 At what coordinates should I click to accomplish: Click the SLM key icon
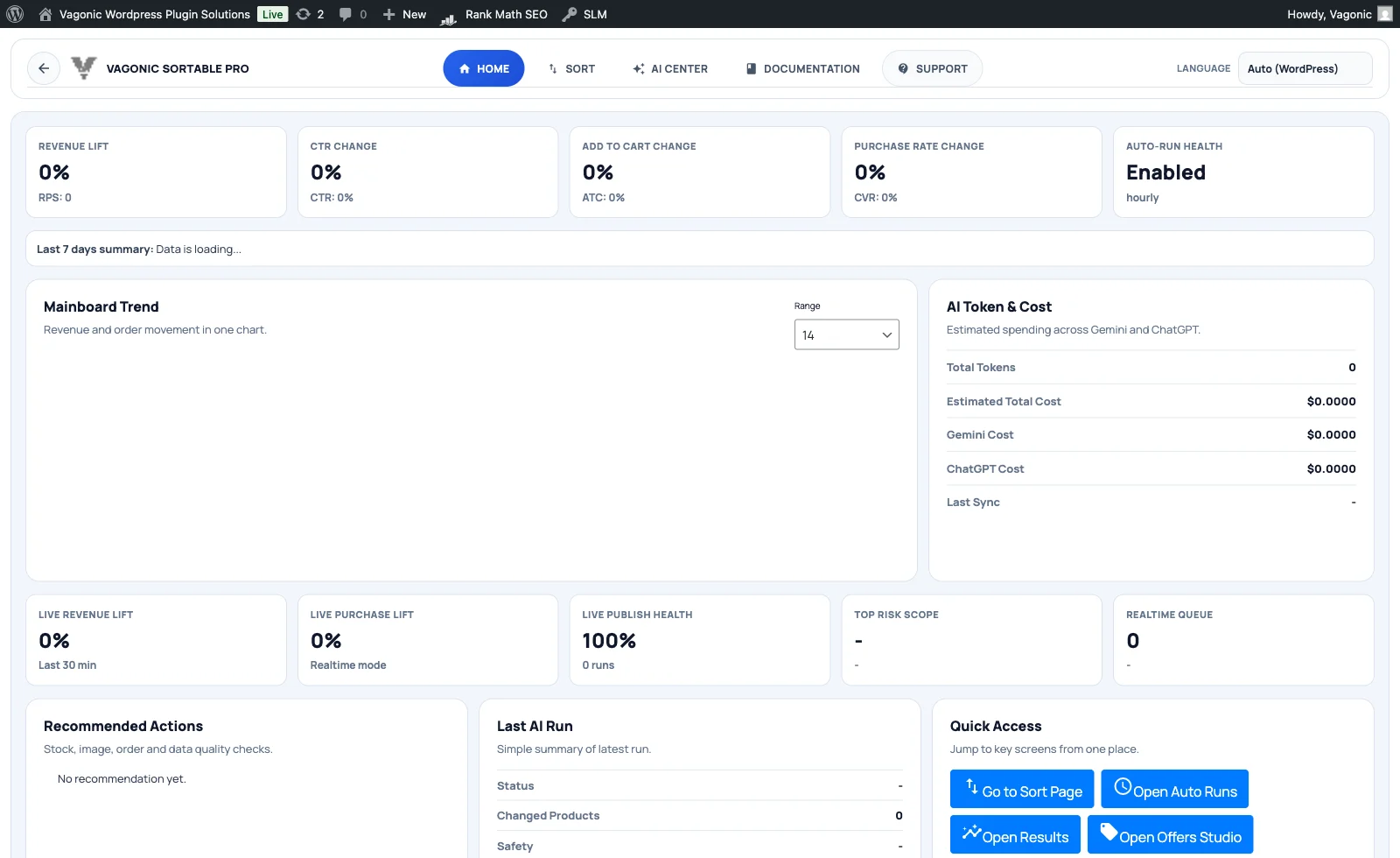570,14
